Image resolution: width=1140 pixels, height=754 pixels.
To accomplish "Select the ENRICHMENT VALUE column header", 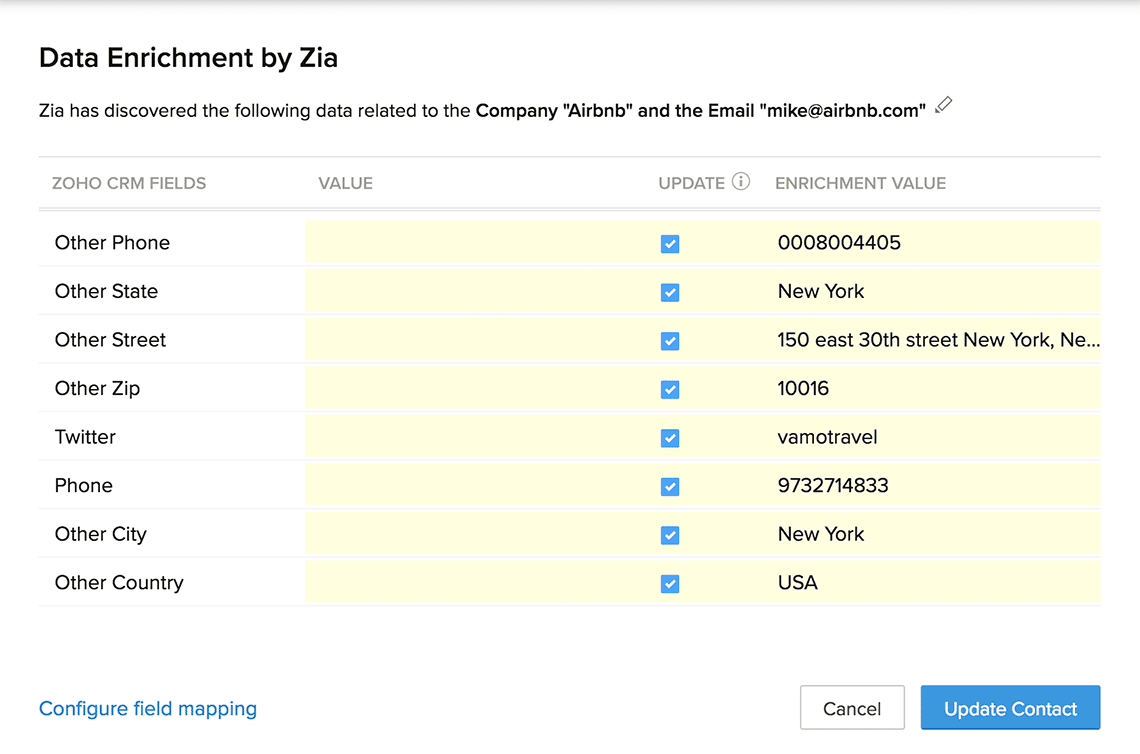I will tap(860, 183).
